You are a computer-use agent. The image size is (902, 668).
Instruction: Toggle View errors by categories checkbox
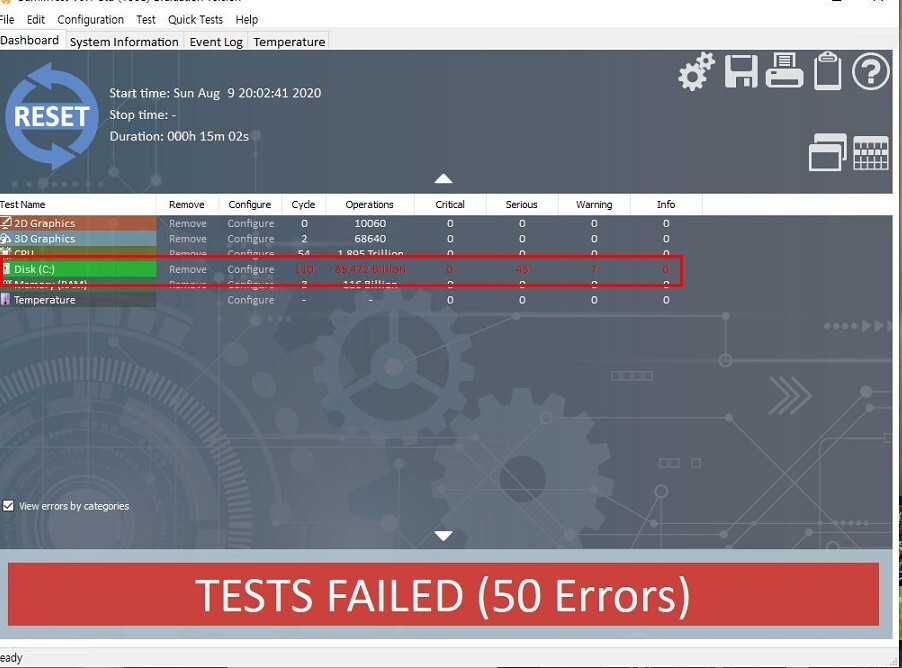pyautogui.click(x=8, y=506)
